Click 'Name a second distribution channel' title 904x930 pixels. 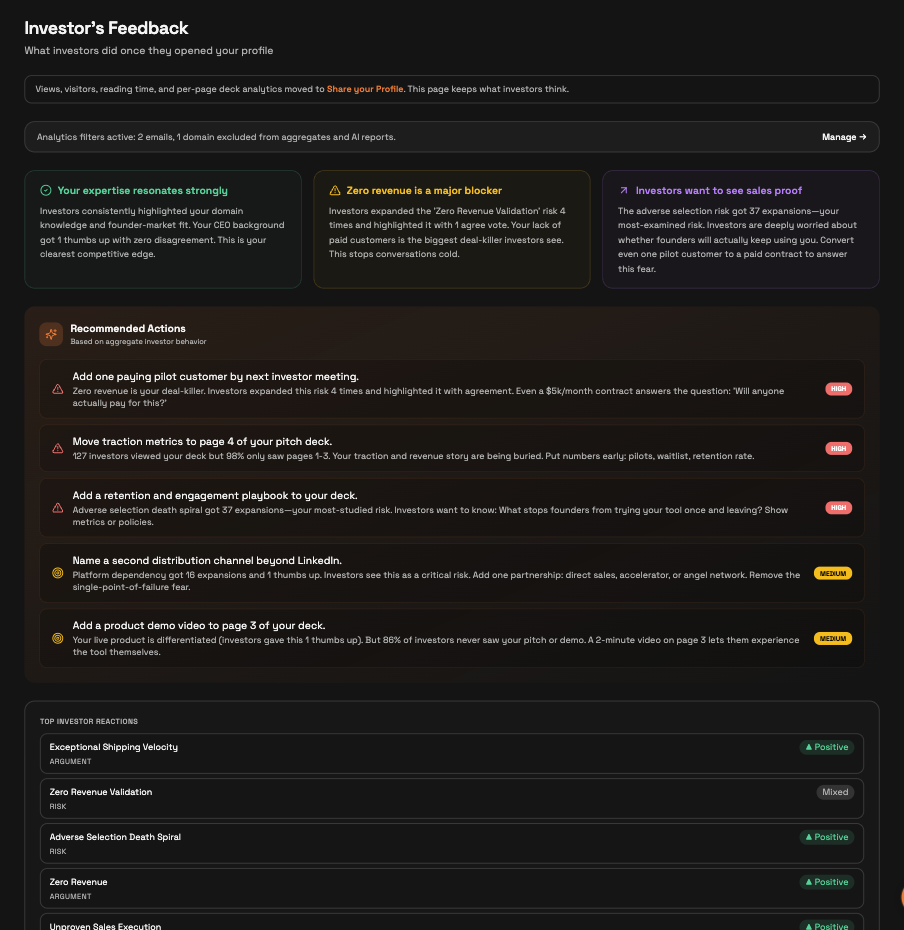click(x=207, y=560)
